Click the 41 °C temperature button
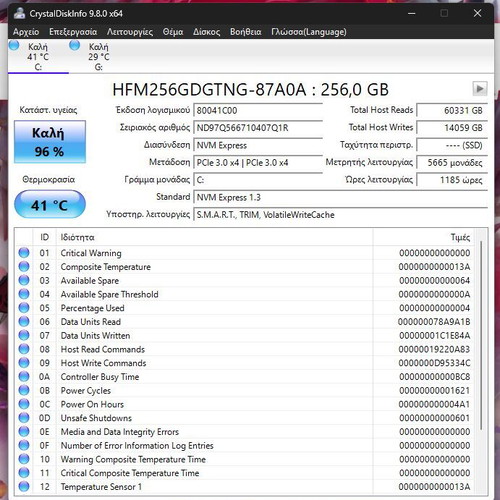Screen dimensions: 500x500 click(x=50, y=205)
